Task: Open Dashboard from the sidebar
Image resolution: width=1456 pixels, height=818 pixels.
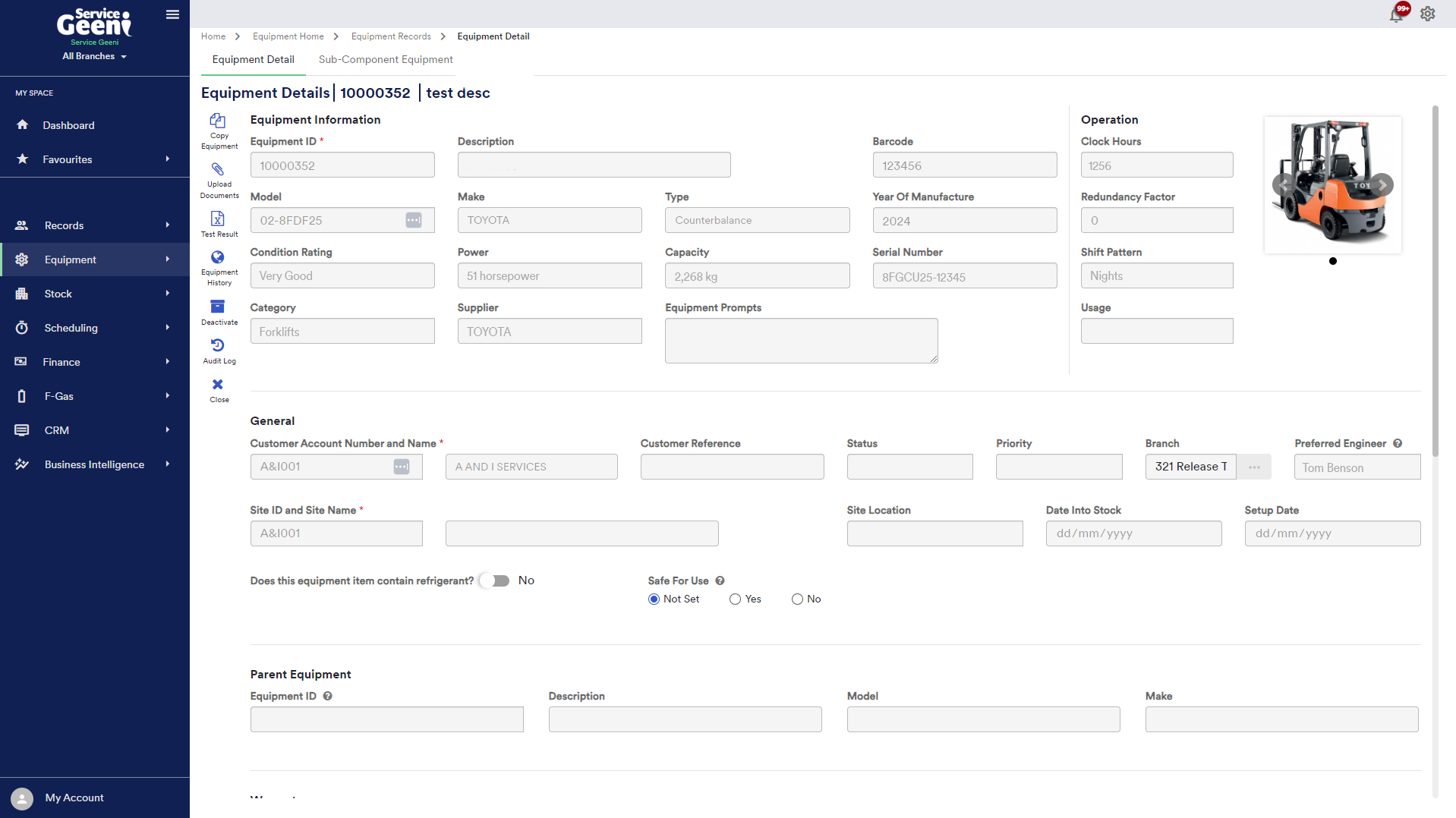Action: point(68,125)
